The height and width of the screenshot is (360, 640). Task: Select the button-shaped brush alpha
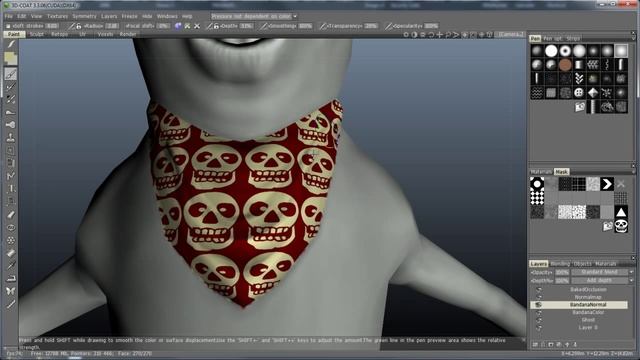[579, 93]
